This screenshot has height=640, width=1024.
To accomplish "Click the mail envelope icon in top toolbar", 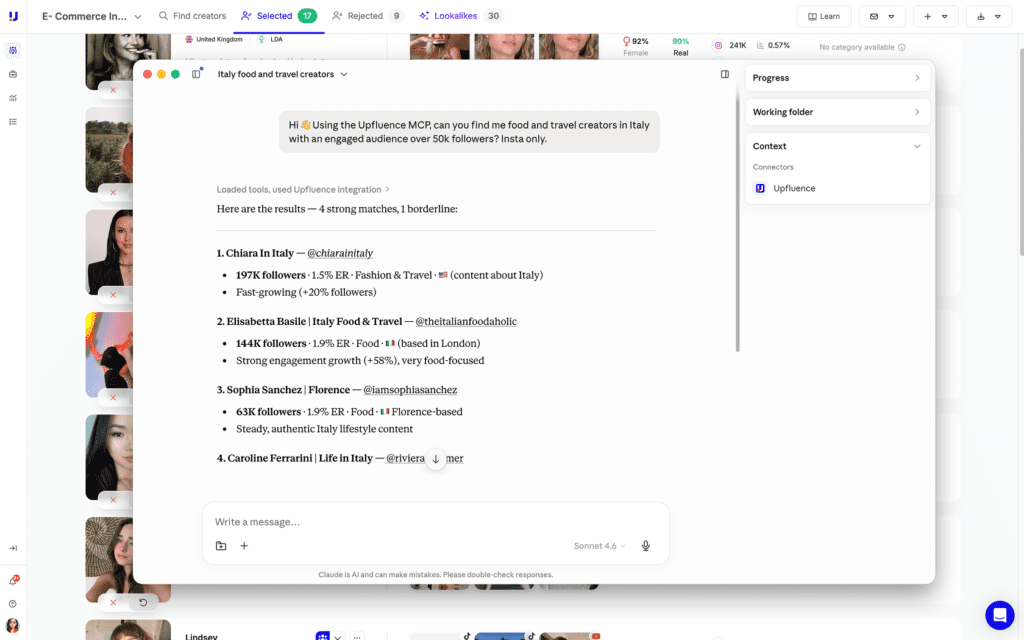I will [x=874, y=16].
